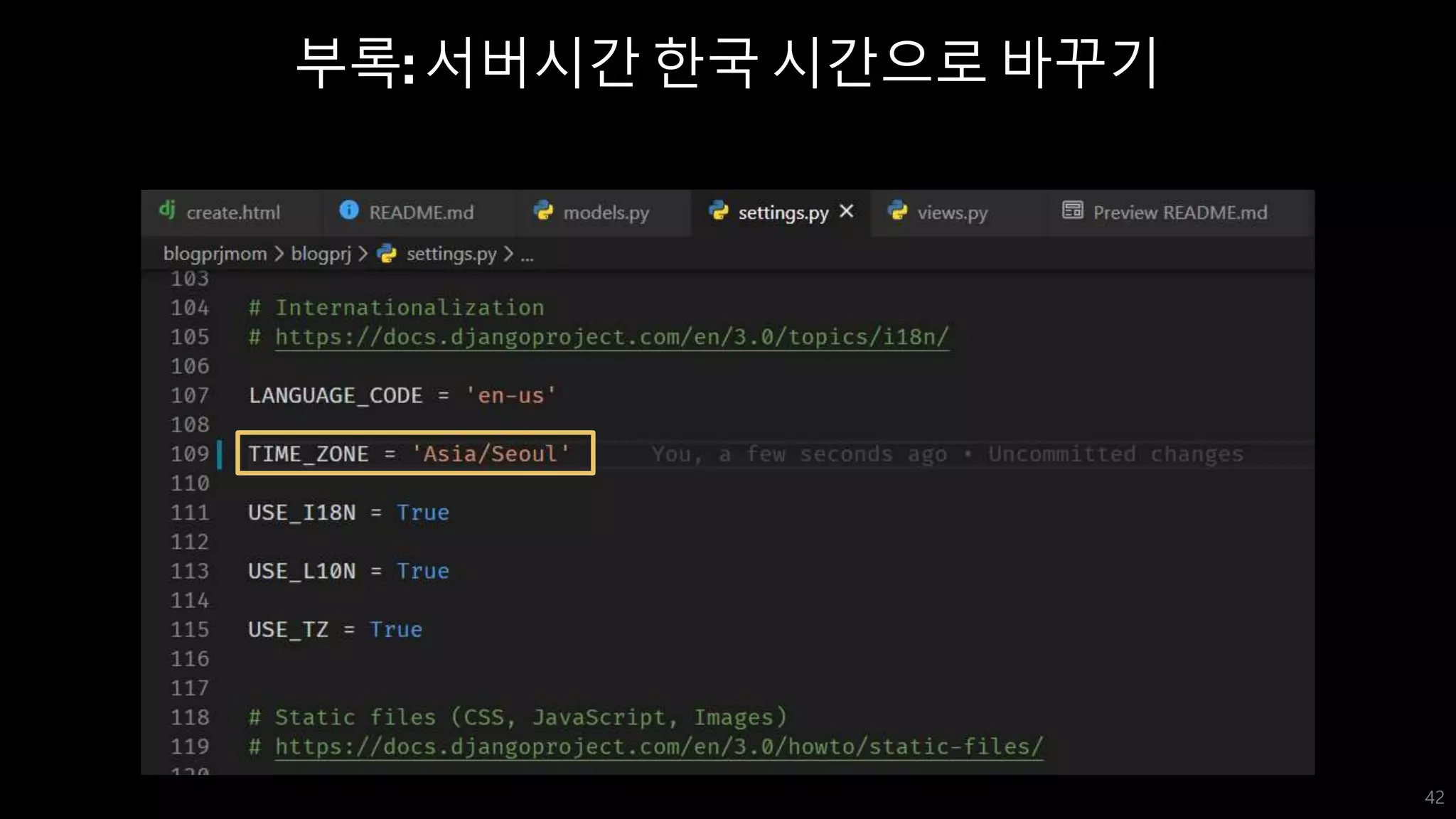The image size is (1456, 819).
Task: Click the Static files comment line
Action: click(518, 717)
